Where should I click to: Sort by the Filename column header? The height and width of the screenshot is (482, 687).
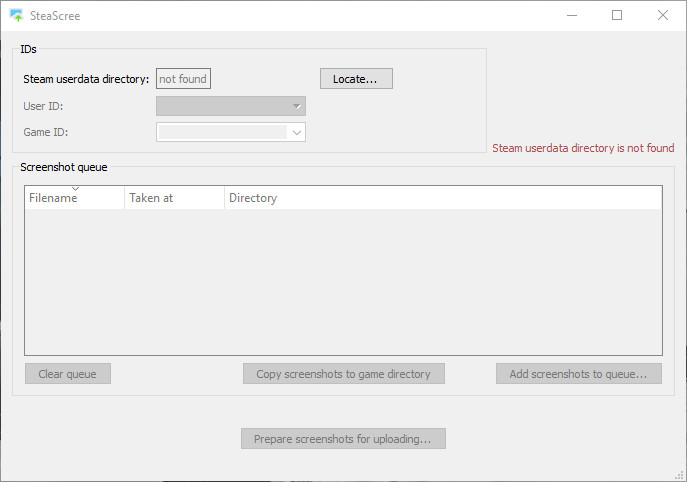[74, 198]
